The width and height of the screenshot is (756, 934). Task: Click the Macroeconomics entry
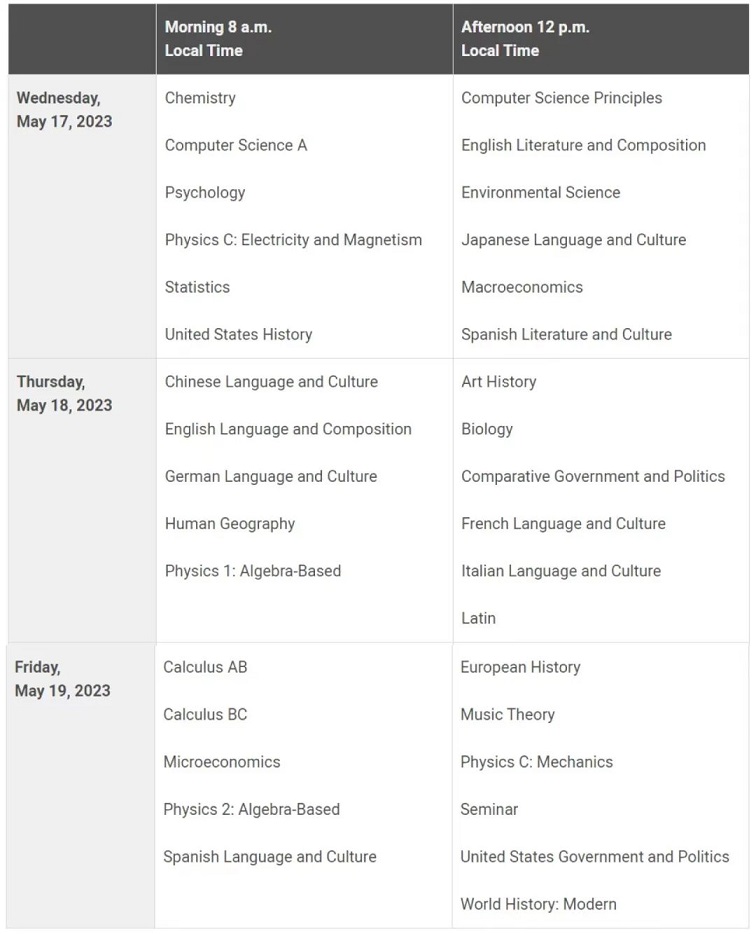(x=522, y=287)
